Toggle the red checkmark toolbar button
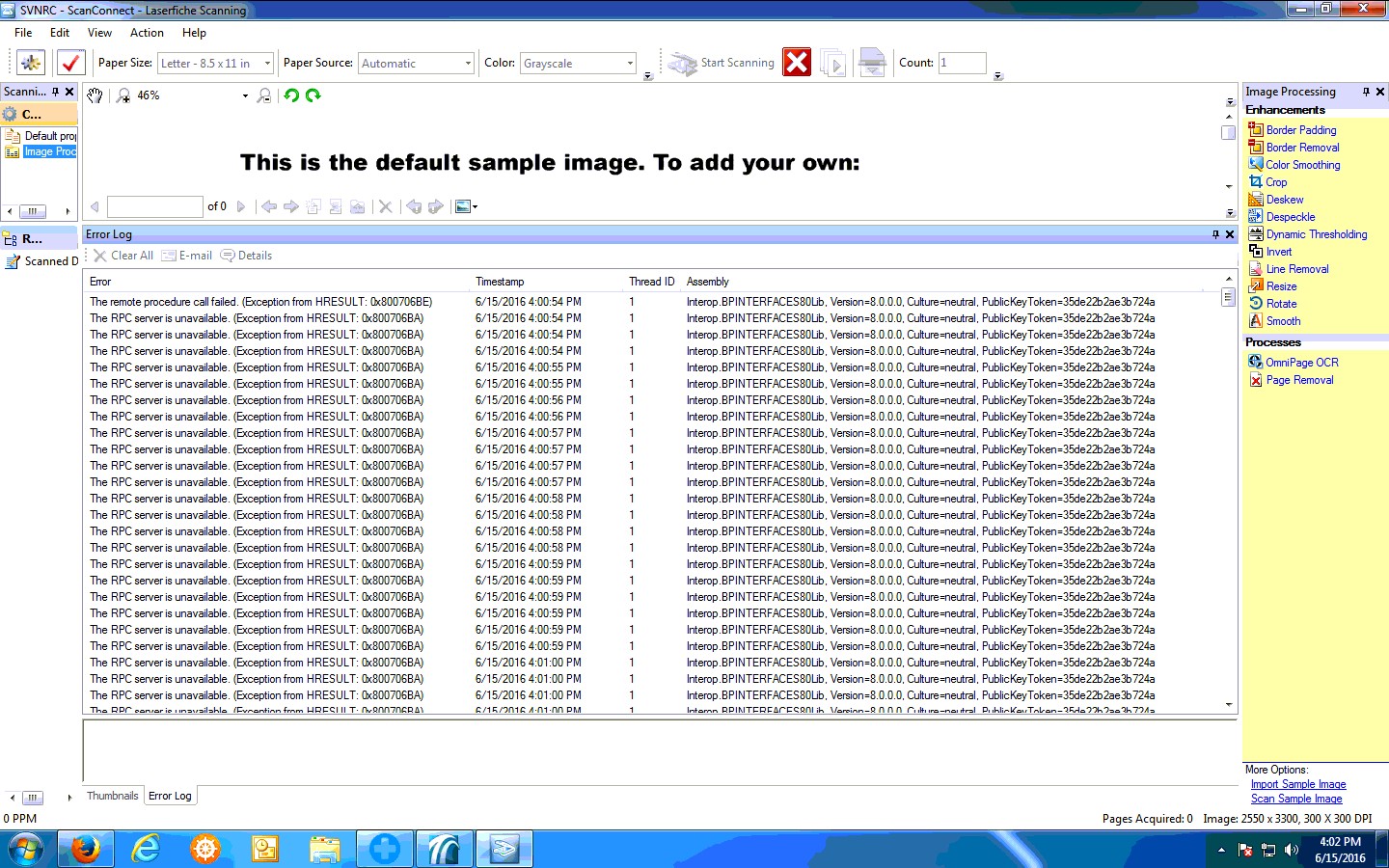1389x868 pixels. click(x=71, y=63)
